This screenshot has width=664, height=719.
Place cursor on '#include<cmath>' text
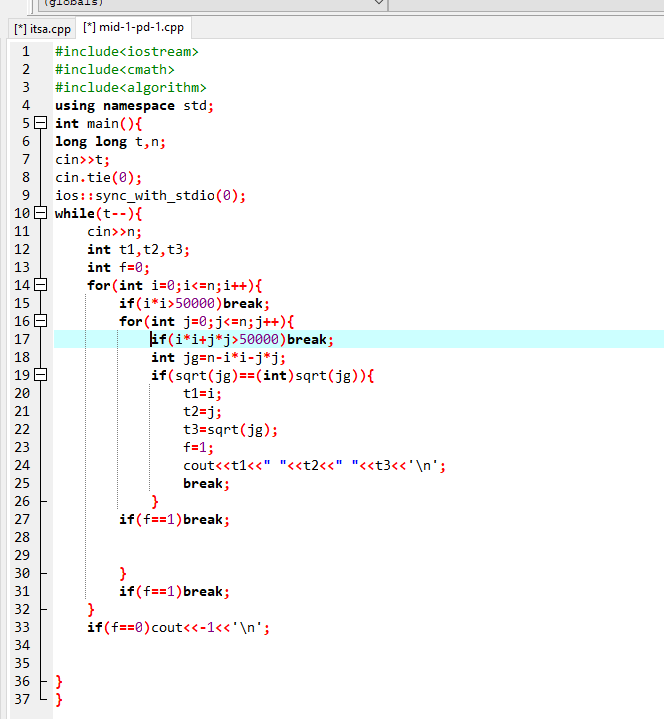115,69
